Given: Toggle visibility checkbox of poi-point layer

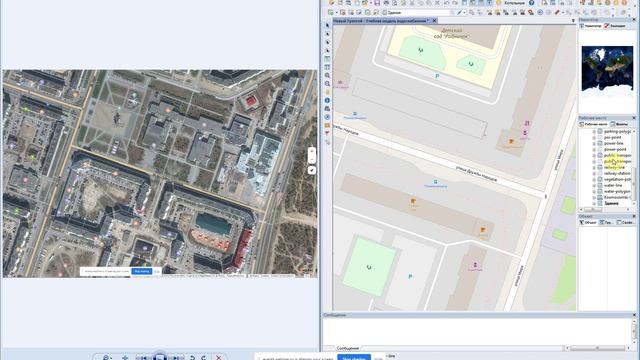Looking at the screenshot, I should [600, 138].
